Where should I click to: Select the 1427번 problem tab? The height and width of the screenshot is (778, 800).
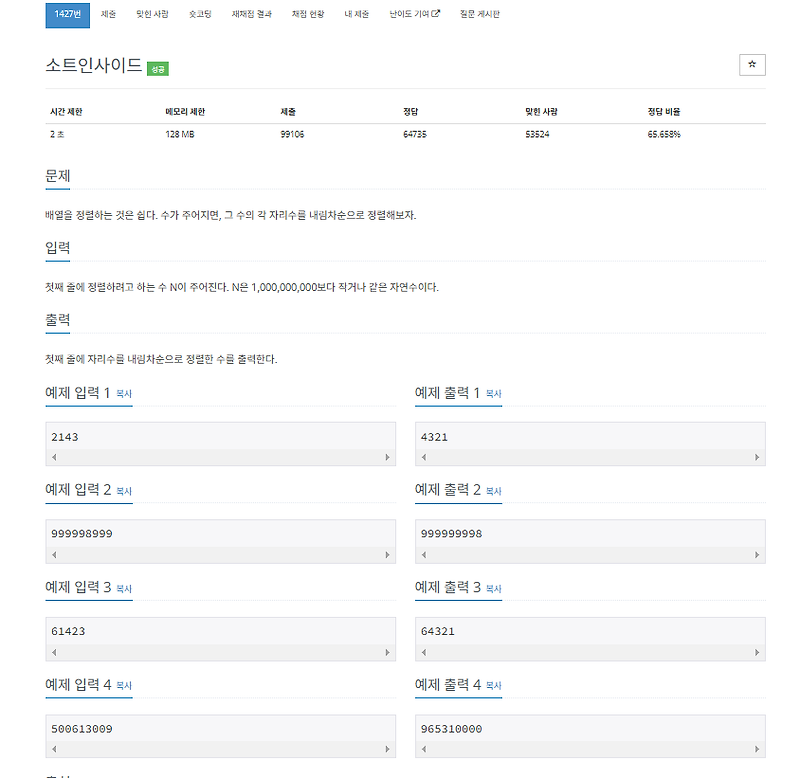click(x=67, y=14)
